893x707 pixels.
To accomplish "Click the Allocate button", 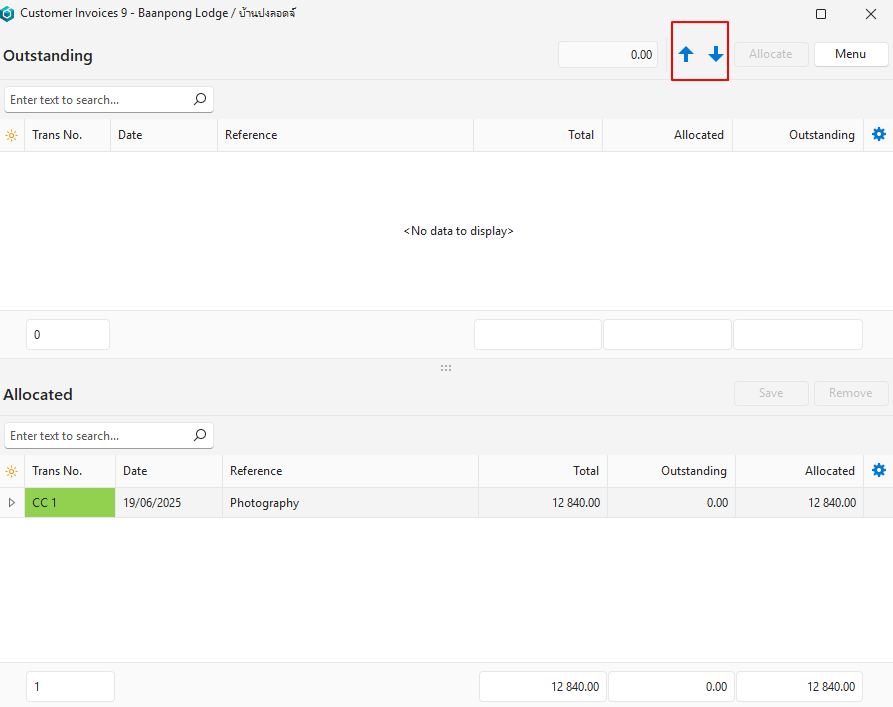I will (x=771, y=54).
